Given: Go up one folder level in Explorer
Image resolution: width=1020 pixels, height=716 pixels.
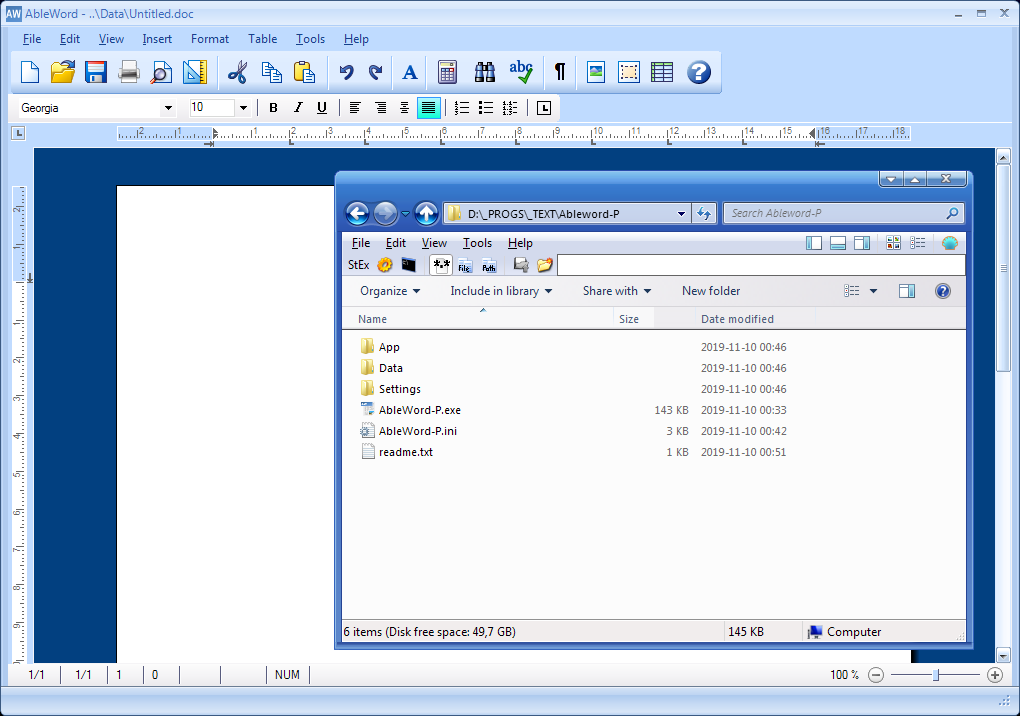Looking at the screenshot, I should (x=426, y=213).
